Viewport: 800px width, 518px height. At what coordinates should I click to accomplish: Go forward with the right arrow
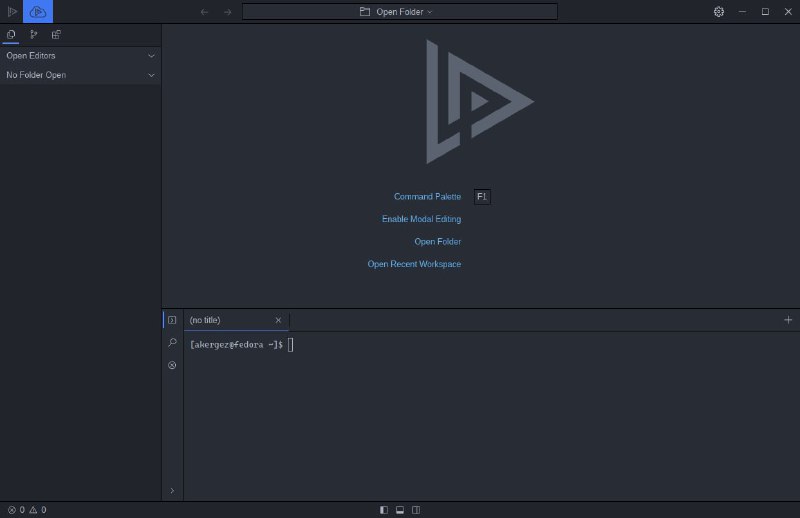click(x=228, y=12)
